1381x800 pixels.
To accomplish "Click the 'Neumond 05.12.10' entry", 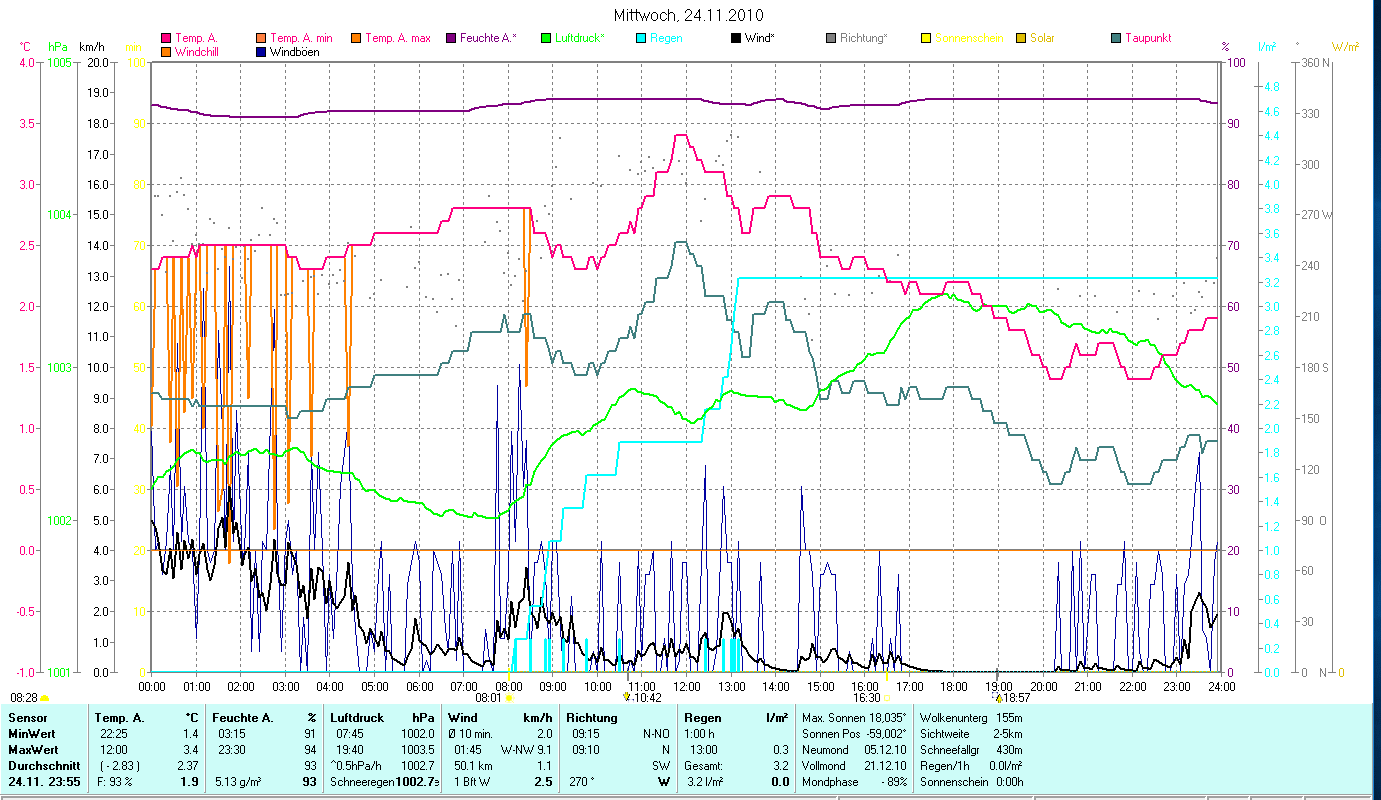I will [x=853, y=749].
